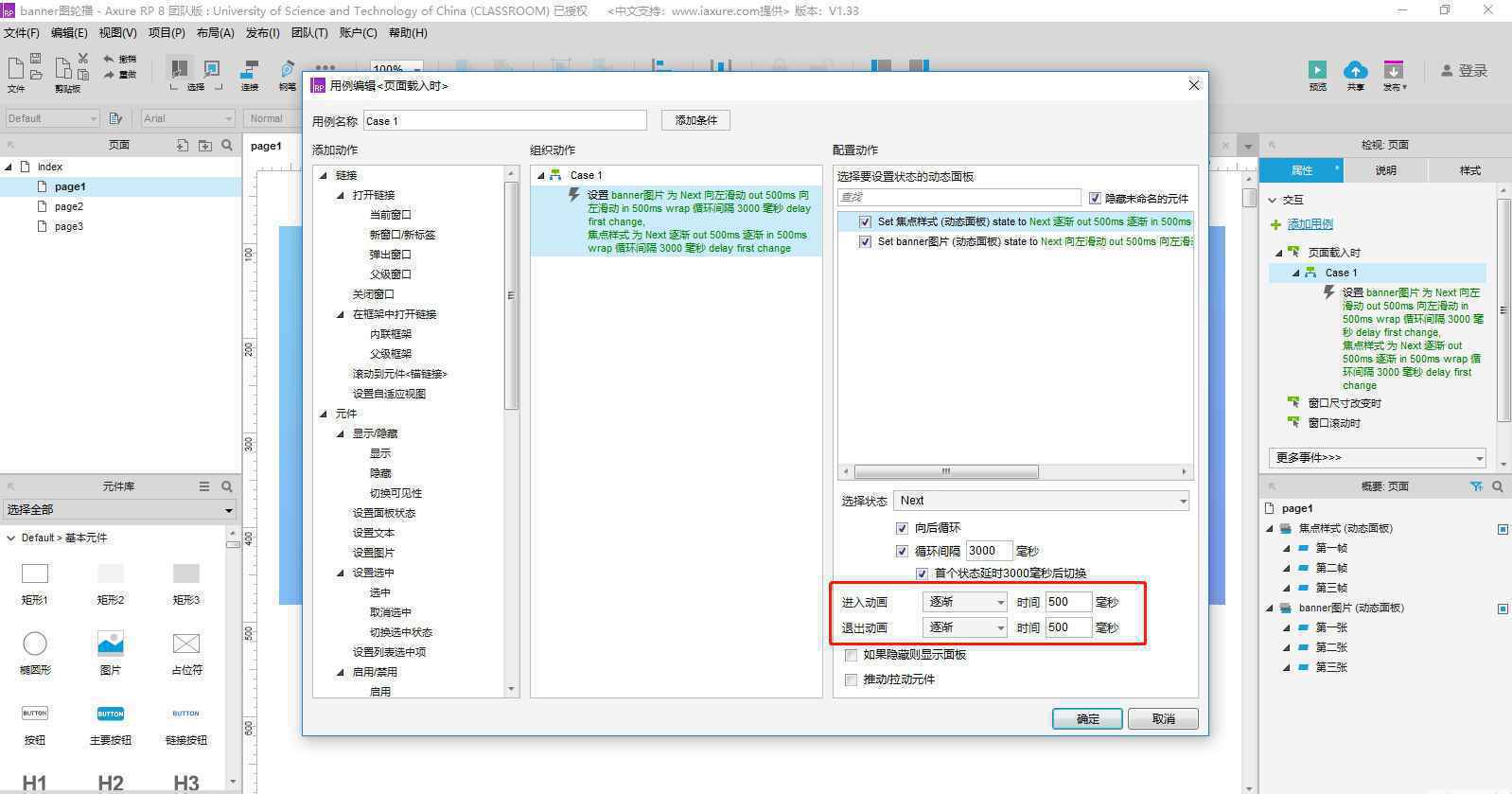Open the widget library menu icon
This screenshot has width=1512, height=794.
click(204, 486)
